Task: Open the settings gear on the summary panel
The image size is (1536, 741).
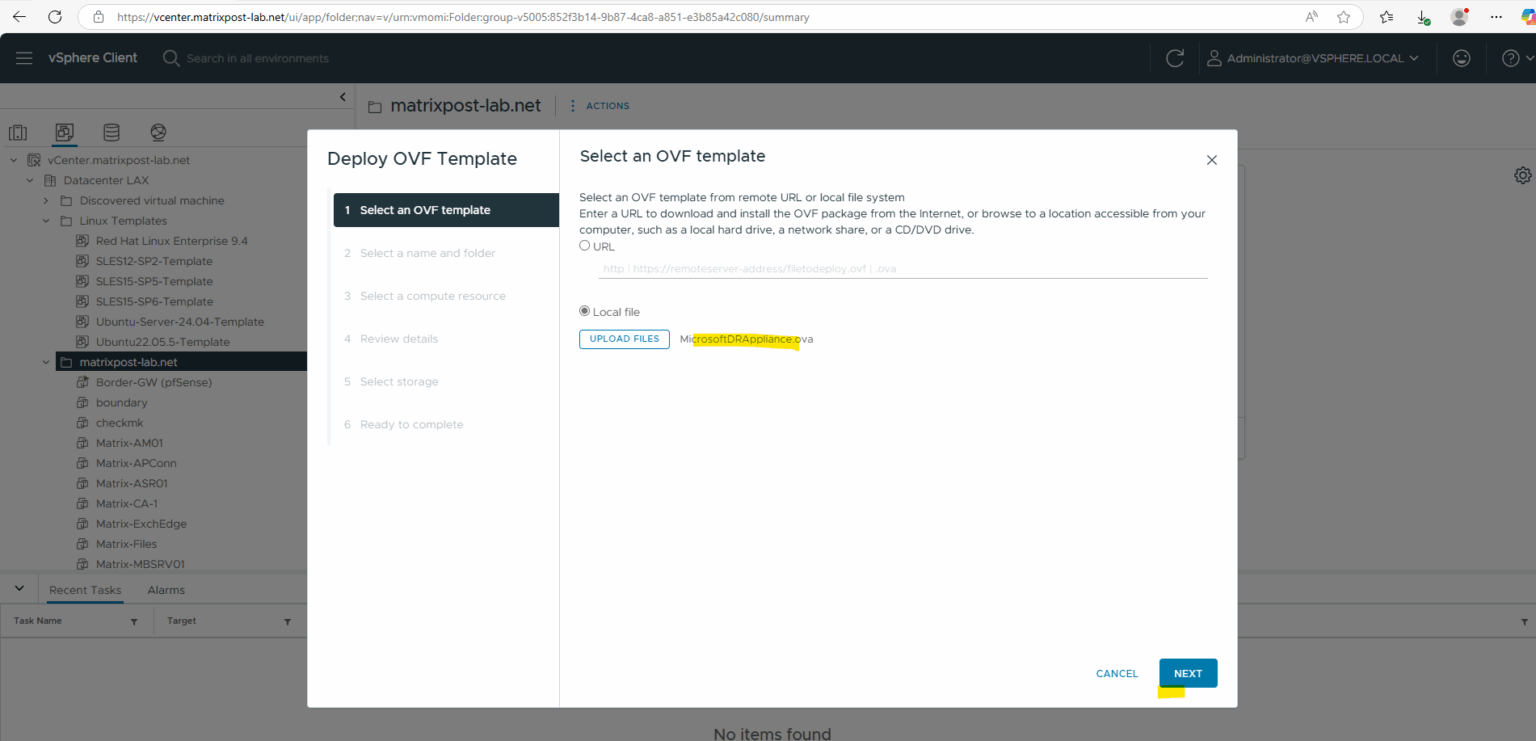Action: coord(1522,174)
